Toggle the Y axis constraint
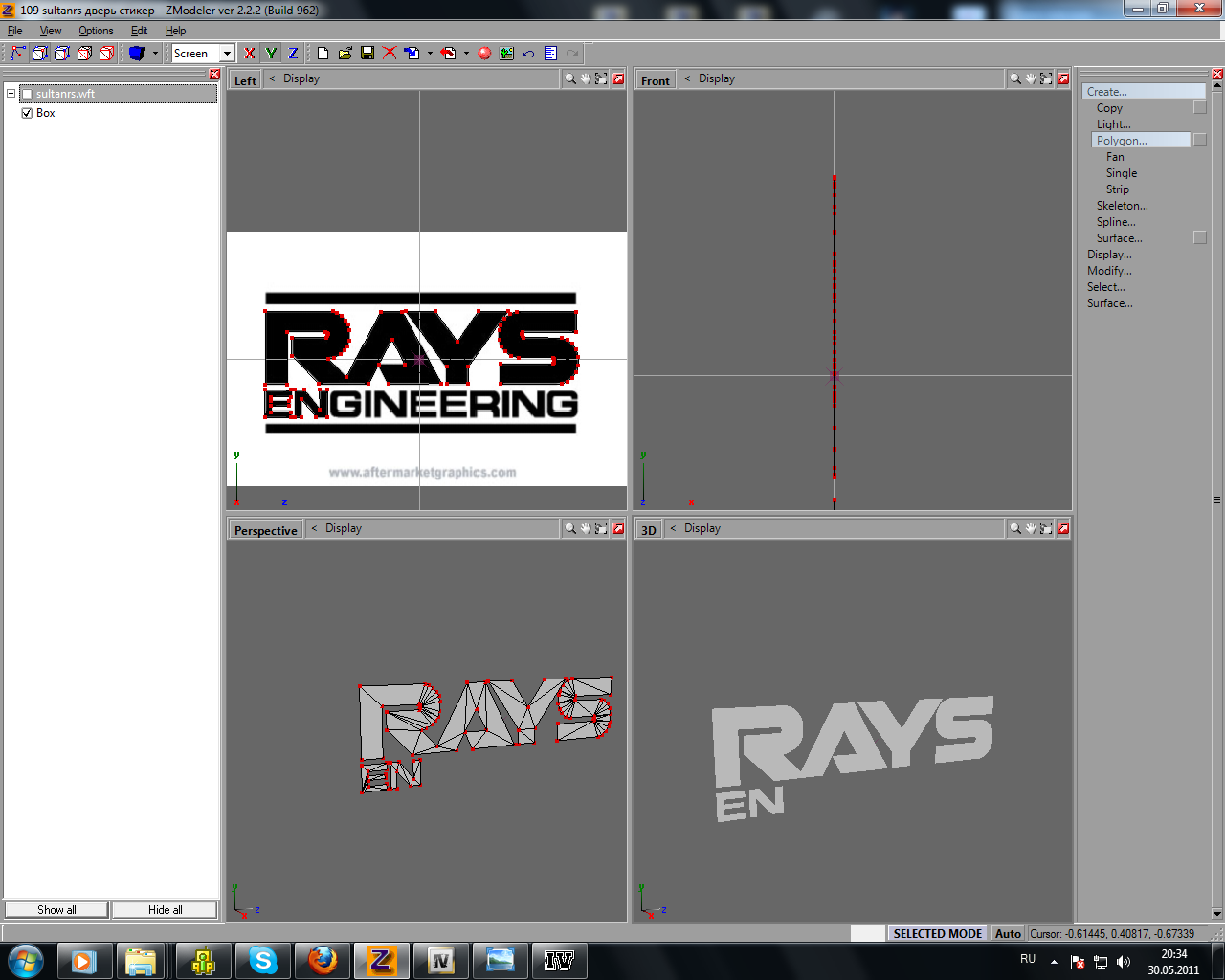 click(x=271, y=54)
